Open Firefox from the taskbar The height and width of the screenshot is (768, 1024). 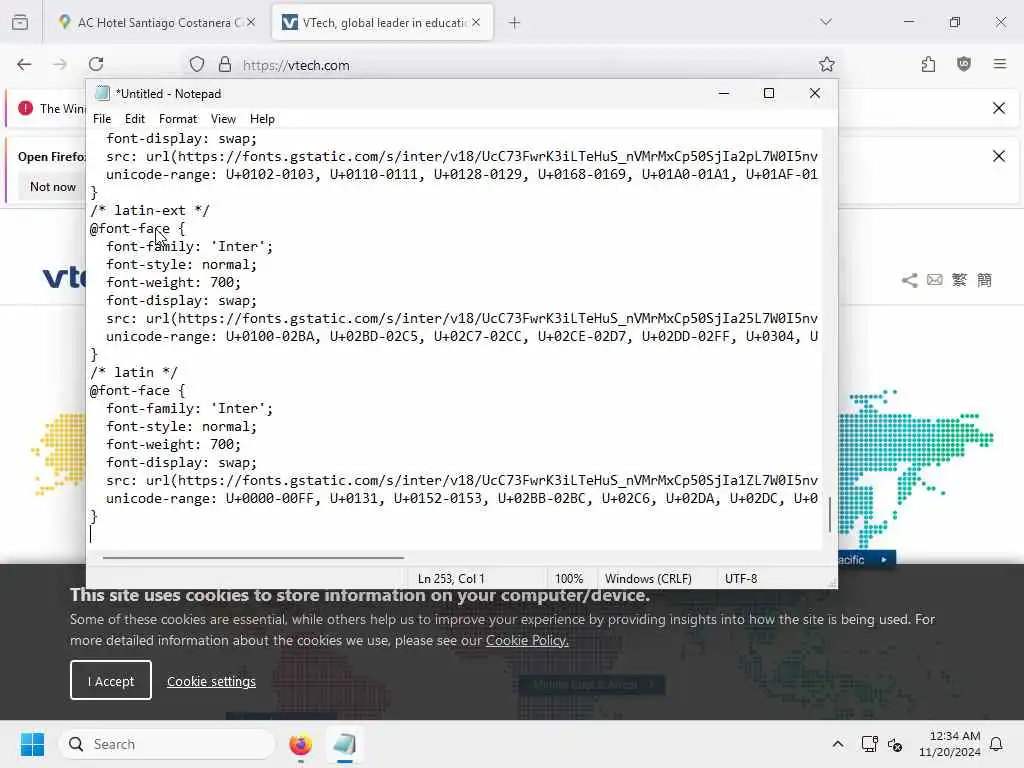tap(300, 744)
